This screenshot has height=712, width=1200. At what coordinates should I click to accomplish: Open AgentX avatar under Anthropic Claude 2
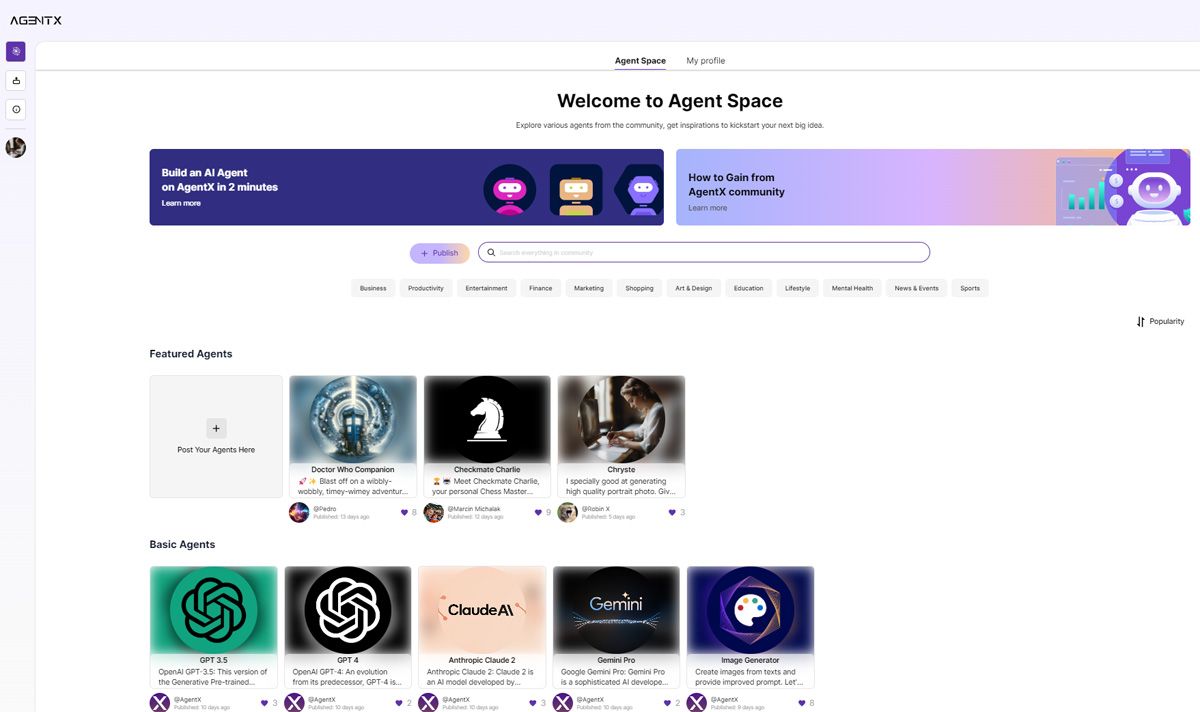click(428, 702)
